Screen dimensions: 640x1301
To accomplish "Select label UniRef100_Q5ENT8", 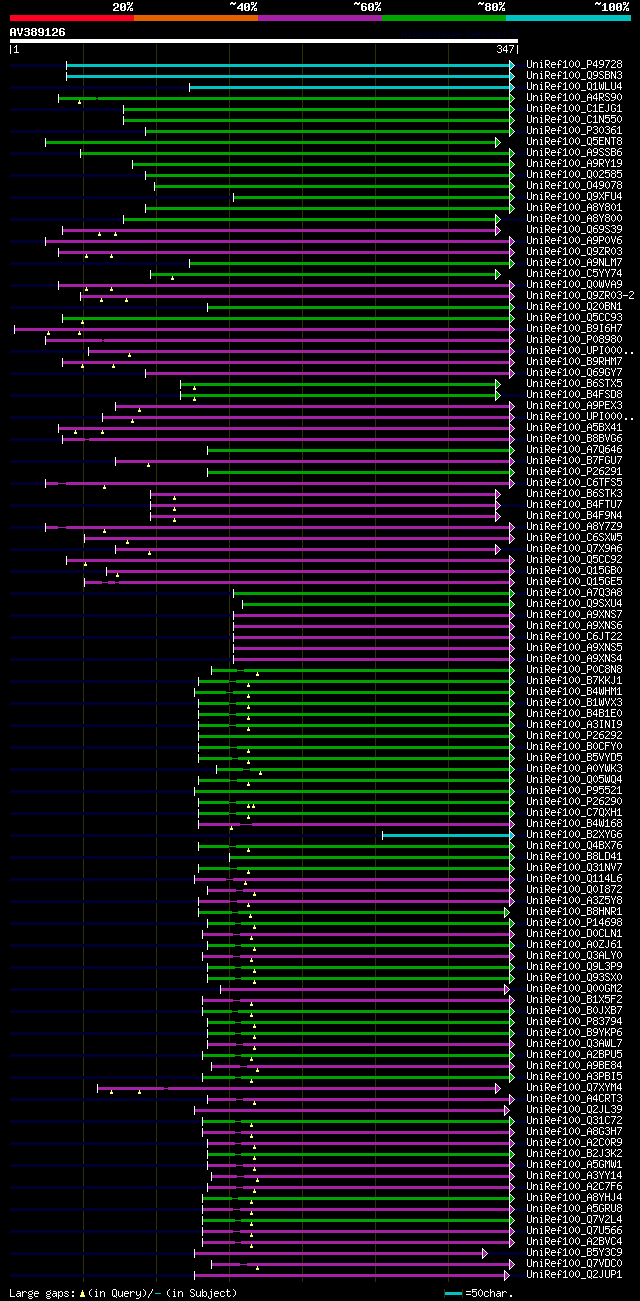I will tap(574, 142).
